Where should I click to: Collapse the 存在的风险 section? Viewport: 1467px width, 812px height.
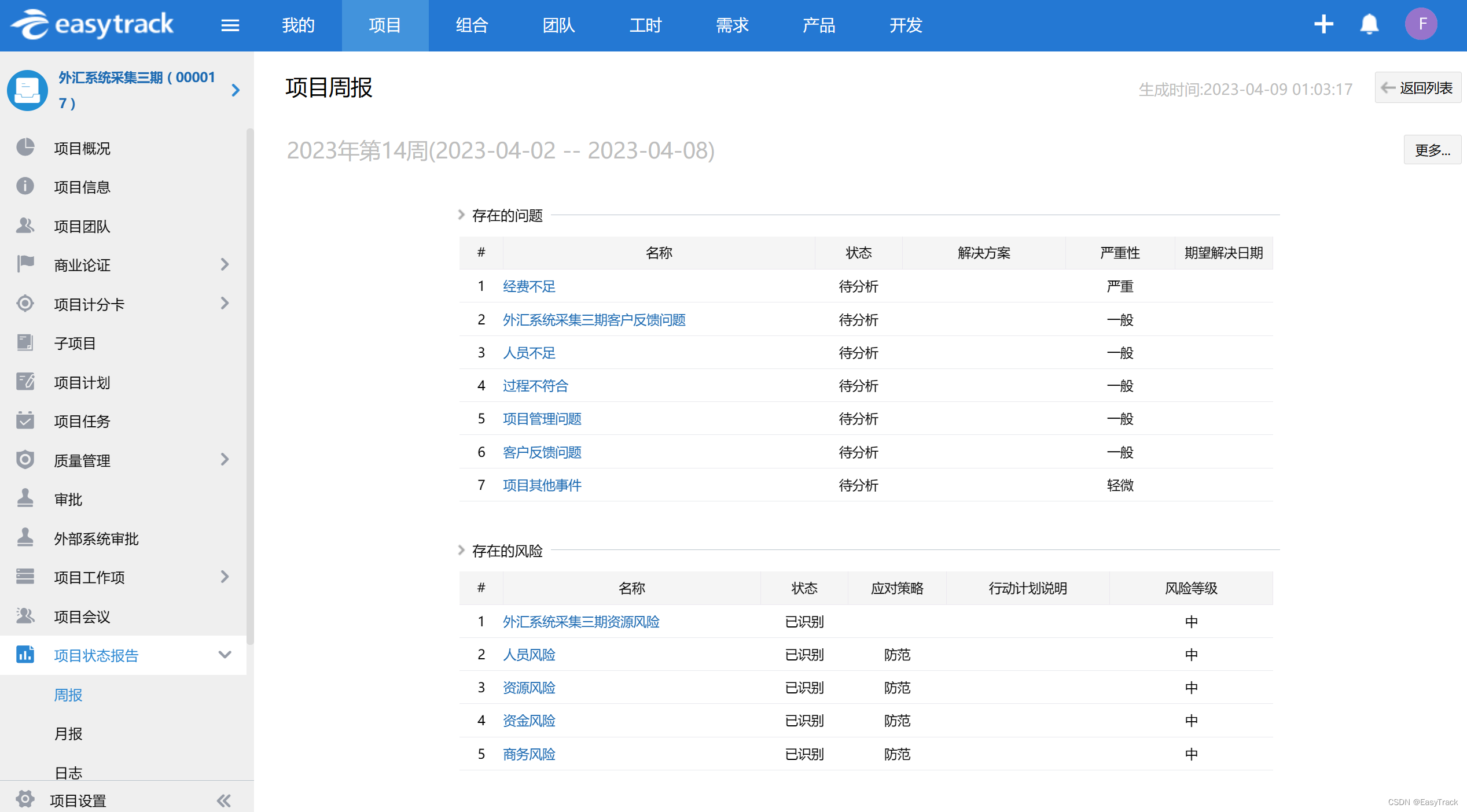461,551
